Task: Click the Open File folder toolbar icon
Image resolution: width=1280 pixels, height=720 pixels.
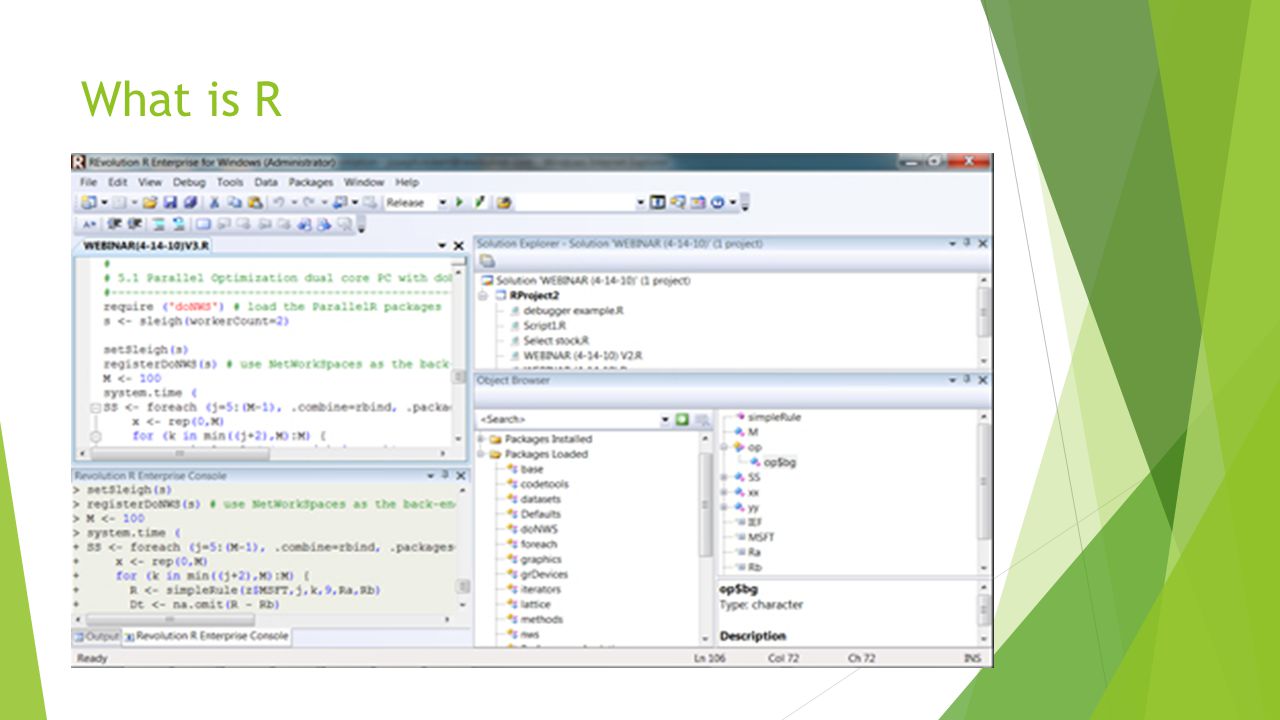Action: point(148,202)
